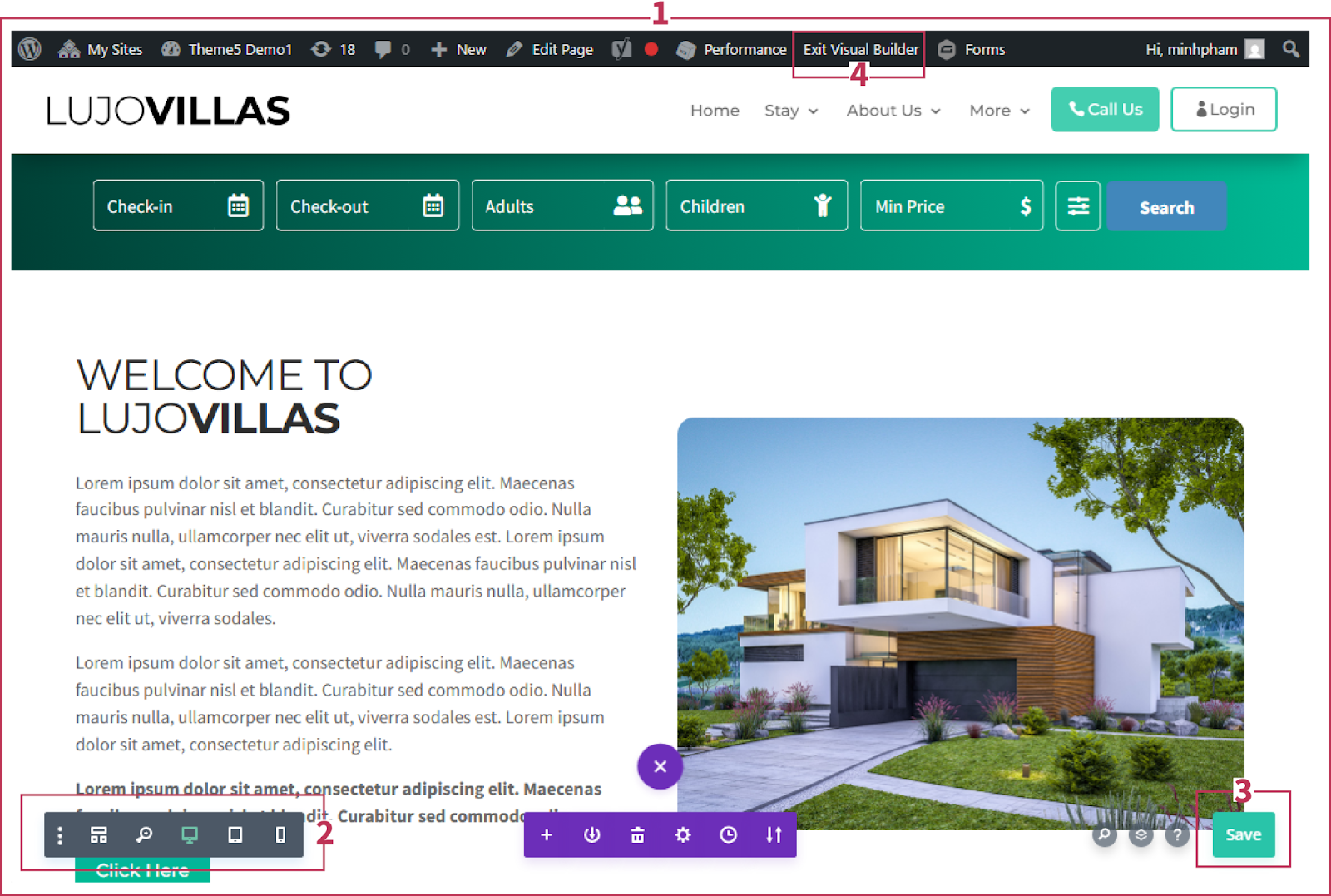Expand the More navigation dropdown

(999, 111)
